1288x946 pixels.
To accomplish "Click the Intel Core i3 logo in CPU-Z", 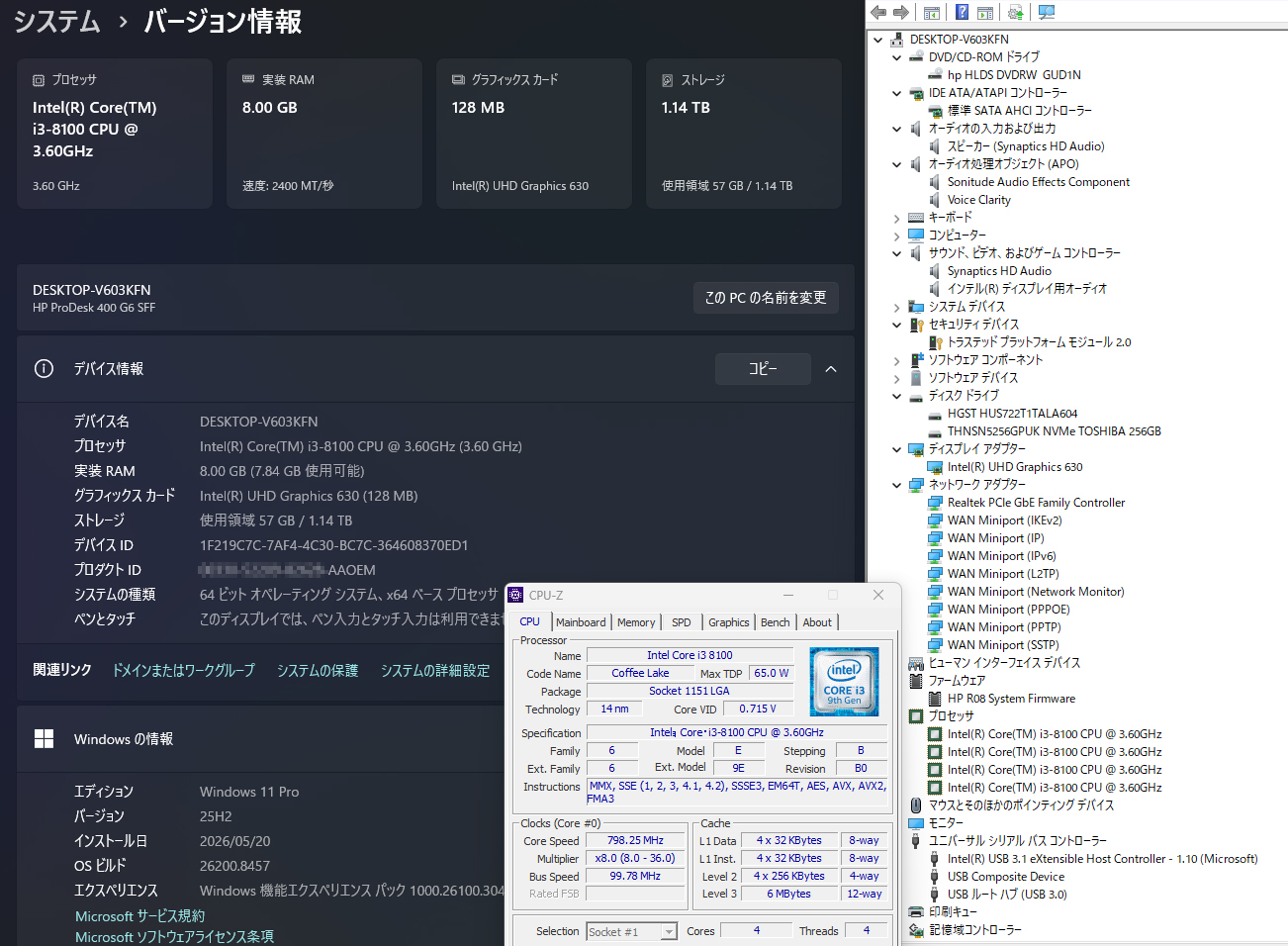I will (x=844, y=681).
